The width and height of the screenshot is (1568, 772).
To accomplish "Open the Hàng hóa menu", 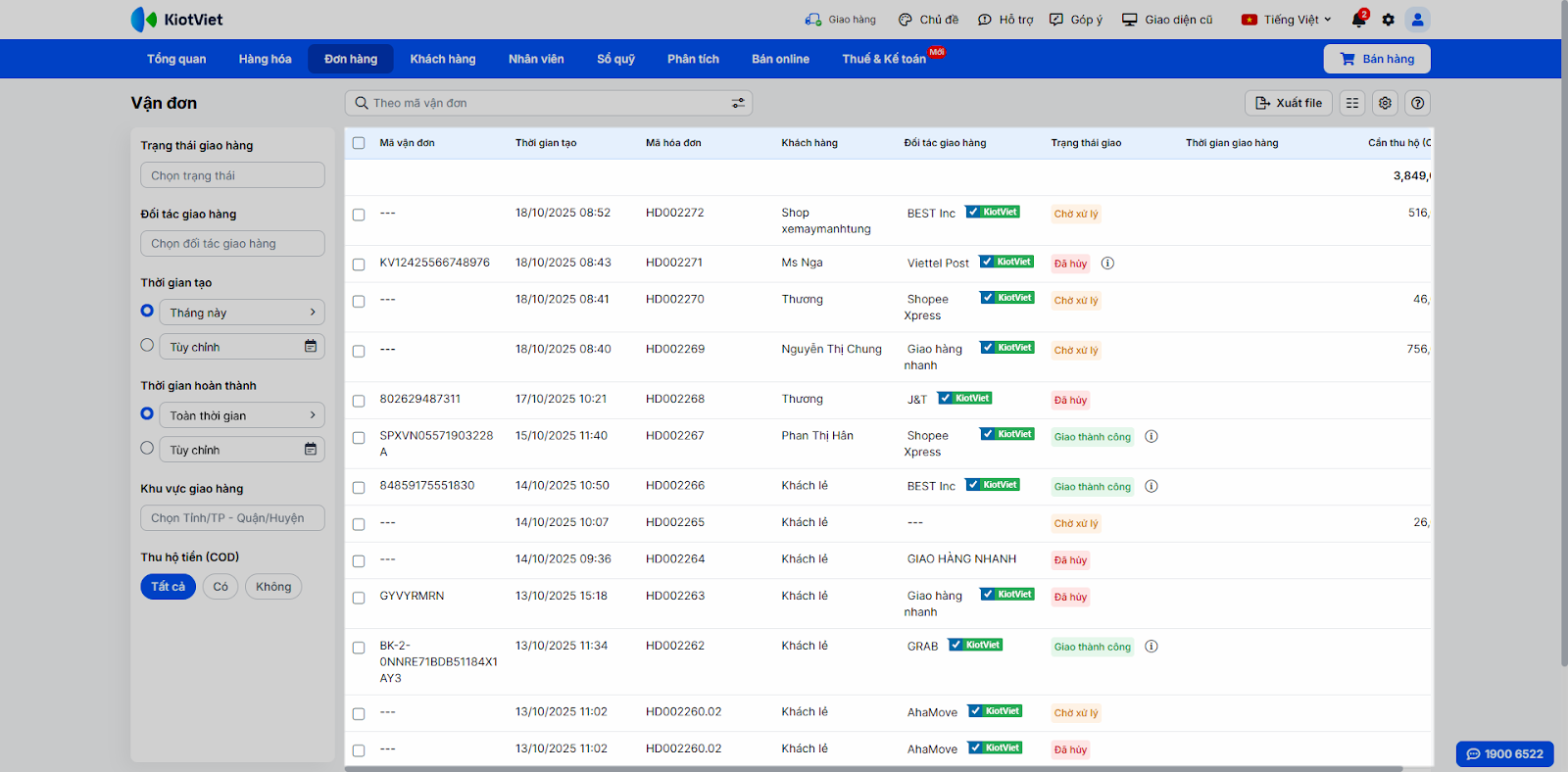I will 265,59.
